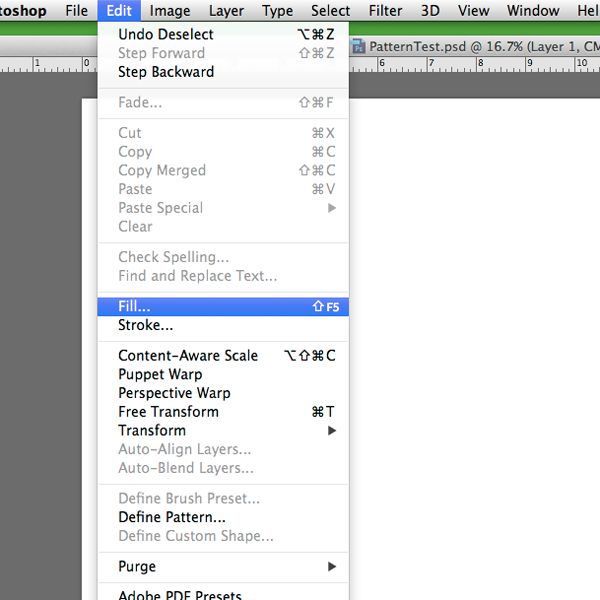The image size is (600, 600).
Task: Click the Fade... entry
Action: [x=223, y=103]
